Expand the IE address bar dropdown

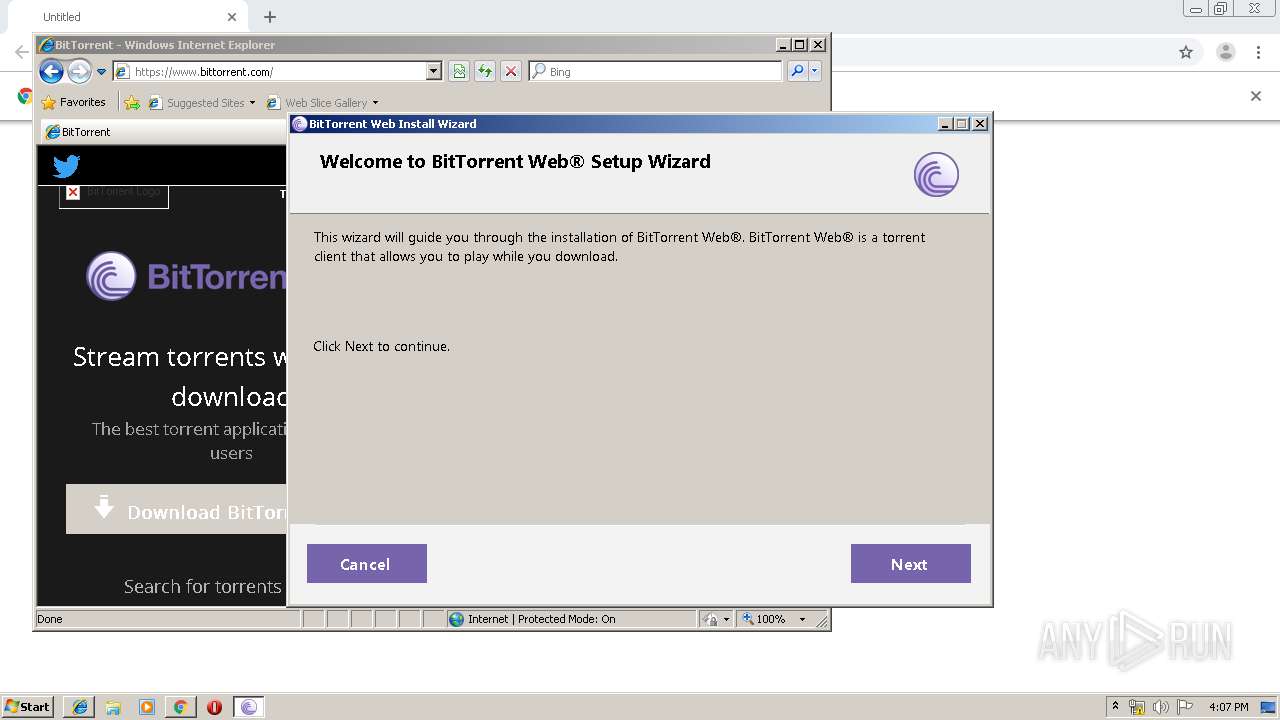point(433,72)
